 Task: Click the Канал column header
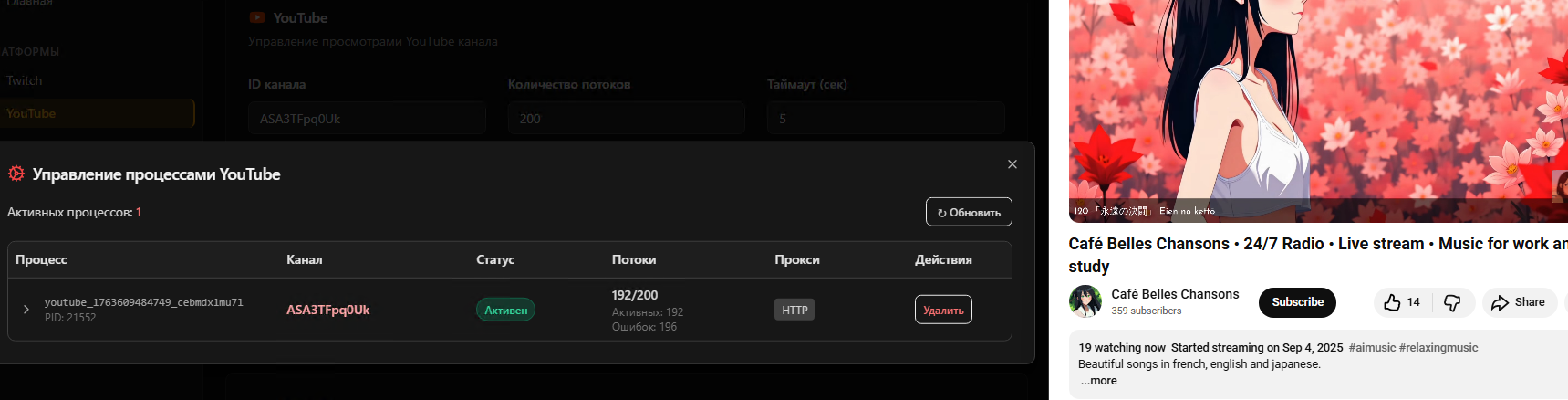[x=305, y=259]
